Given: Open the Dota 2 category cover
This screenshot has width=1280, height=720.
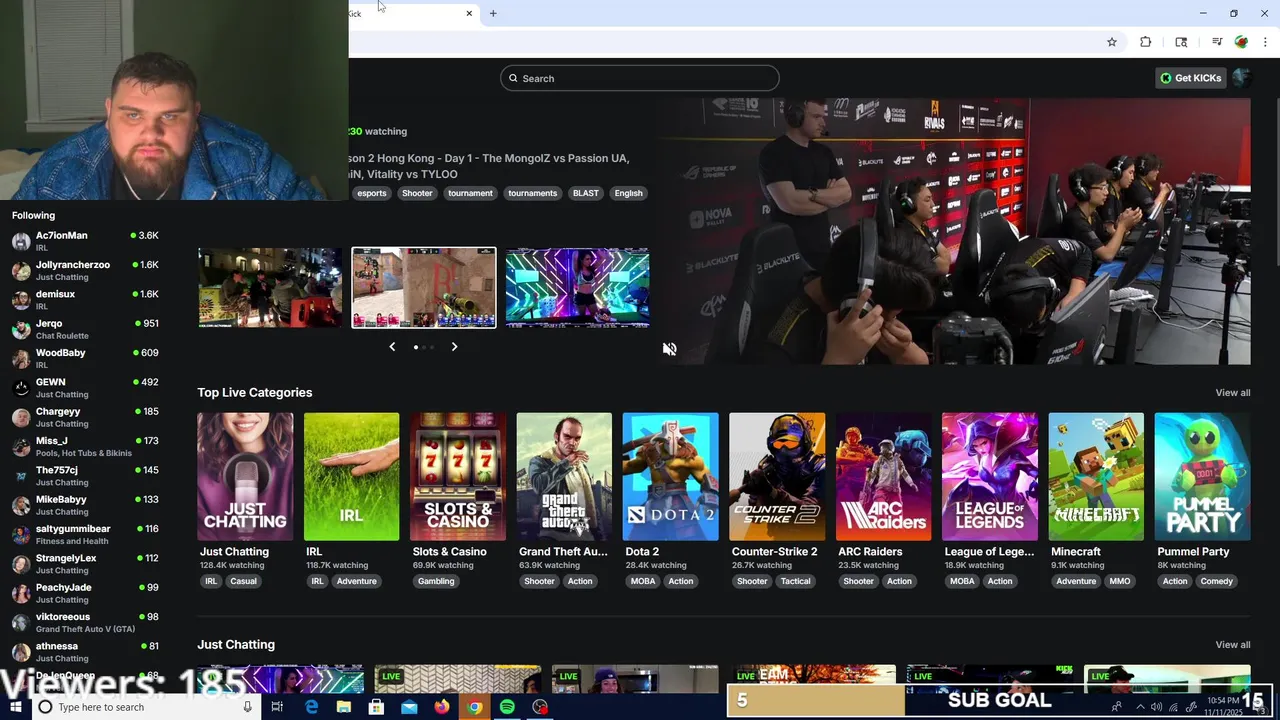Looking at the screenshot, I should tap(670, 477).
